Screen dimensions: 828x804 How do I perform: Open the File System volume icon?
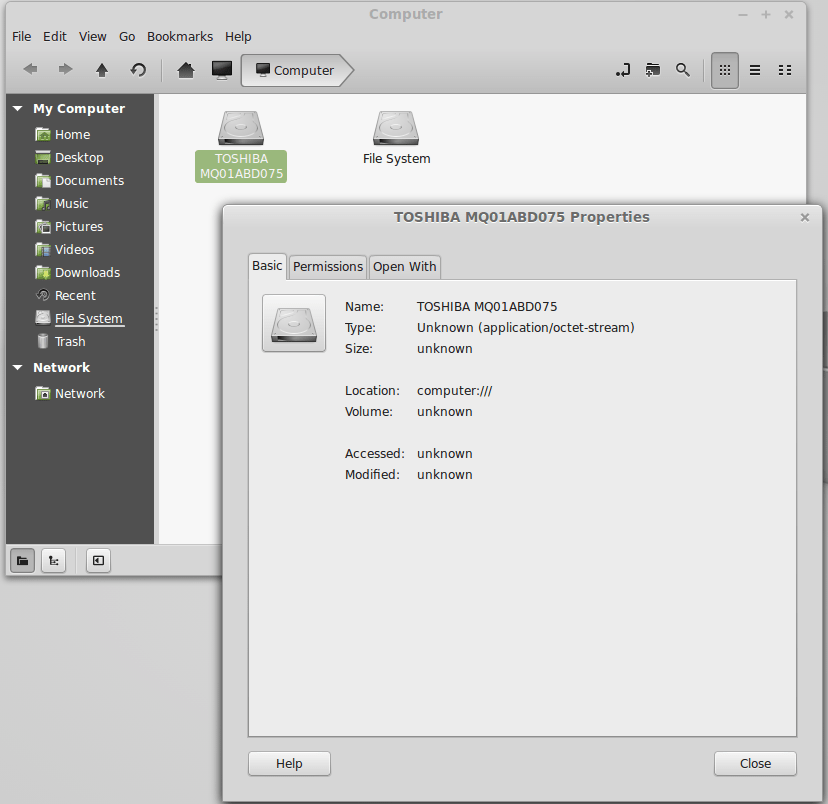pos(396,130)
